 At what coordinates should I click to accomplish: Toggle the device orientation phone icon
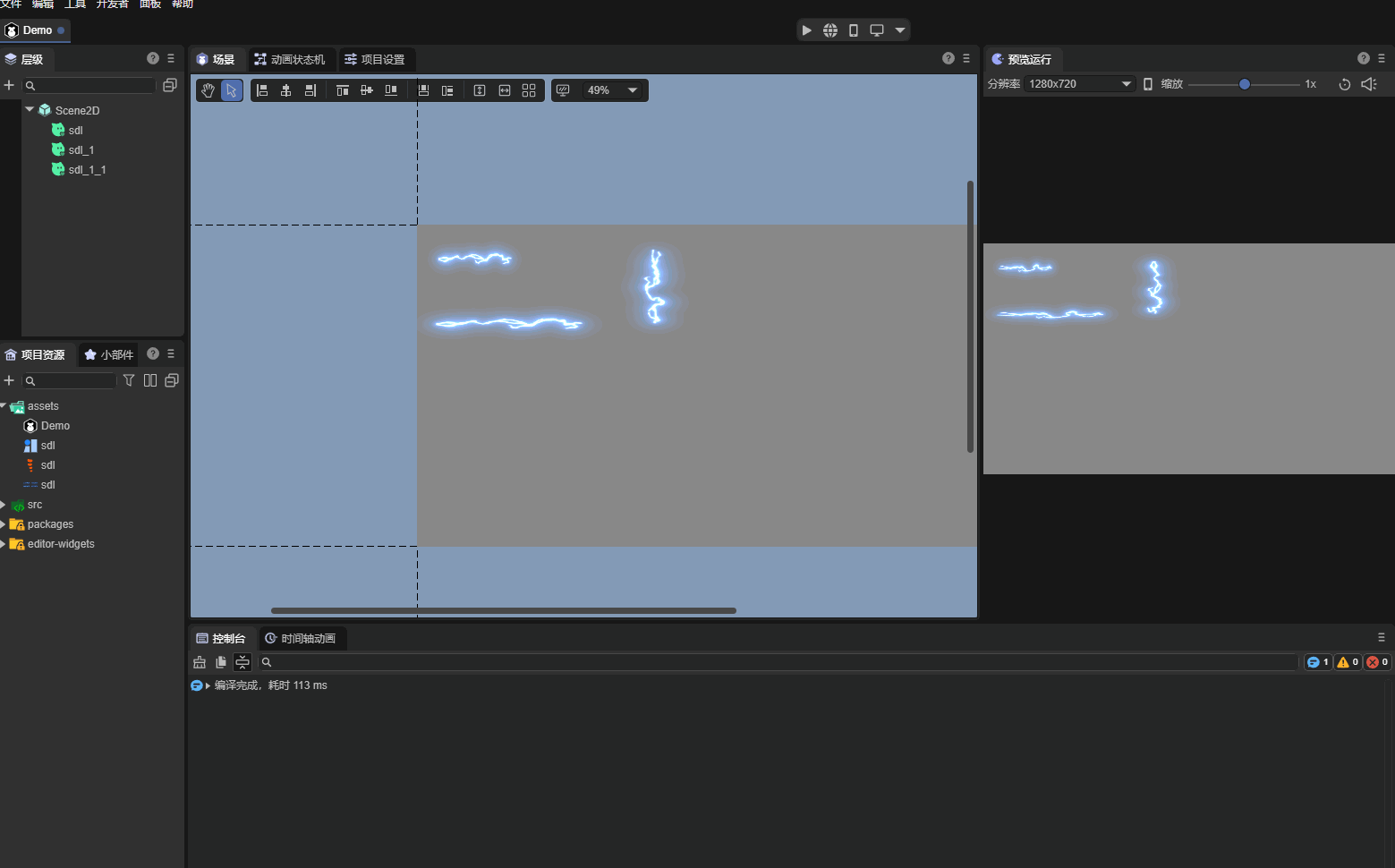(1148, 84)
